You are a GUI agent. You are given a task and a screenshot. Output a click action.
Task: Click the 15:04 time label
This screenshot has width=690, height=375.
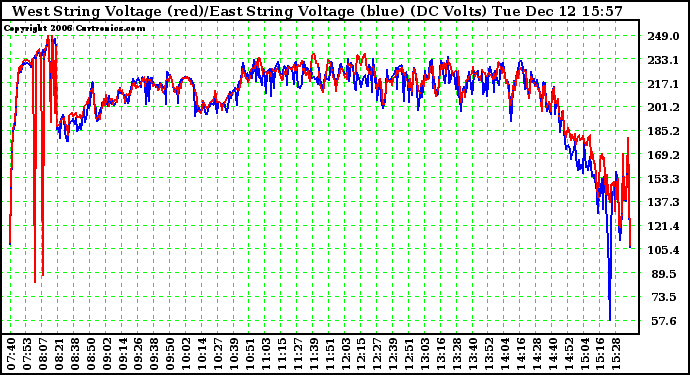coord(585,354)
